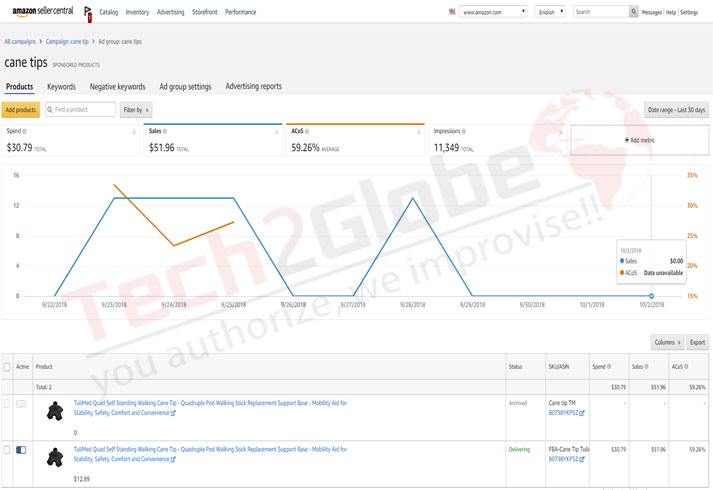Click the Find a product search field

pos(80,109)
